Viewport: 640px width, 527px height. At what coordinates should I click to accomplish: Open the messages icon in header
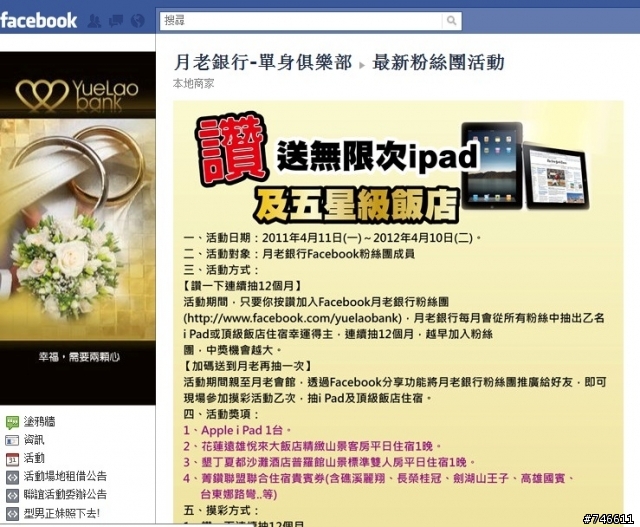point(116,21)
